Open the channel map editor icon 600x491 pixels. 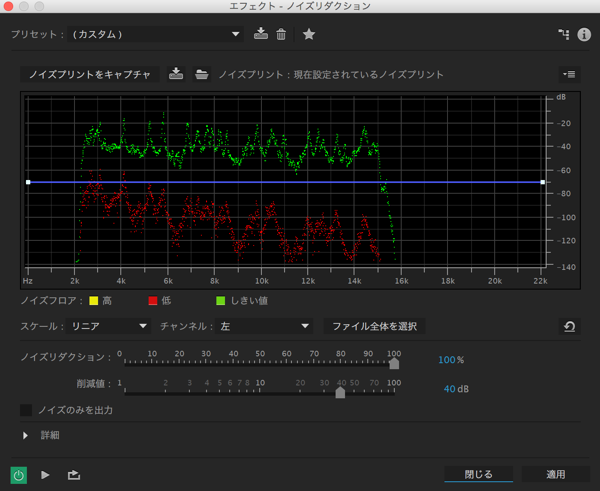coord(564,34)
